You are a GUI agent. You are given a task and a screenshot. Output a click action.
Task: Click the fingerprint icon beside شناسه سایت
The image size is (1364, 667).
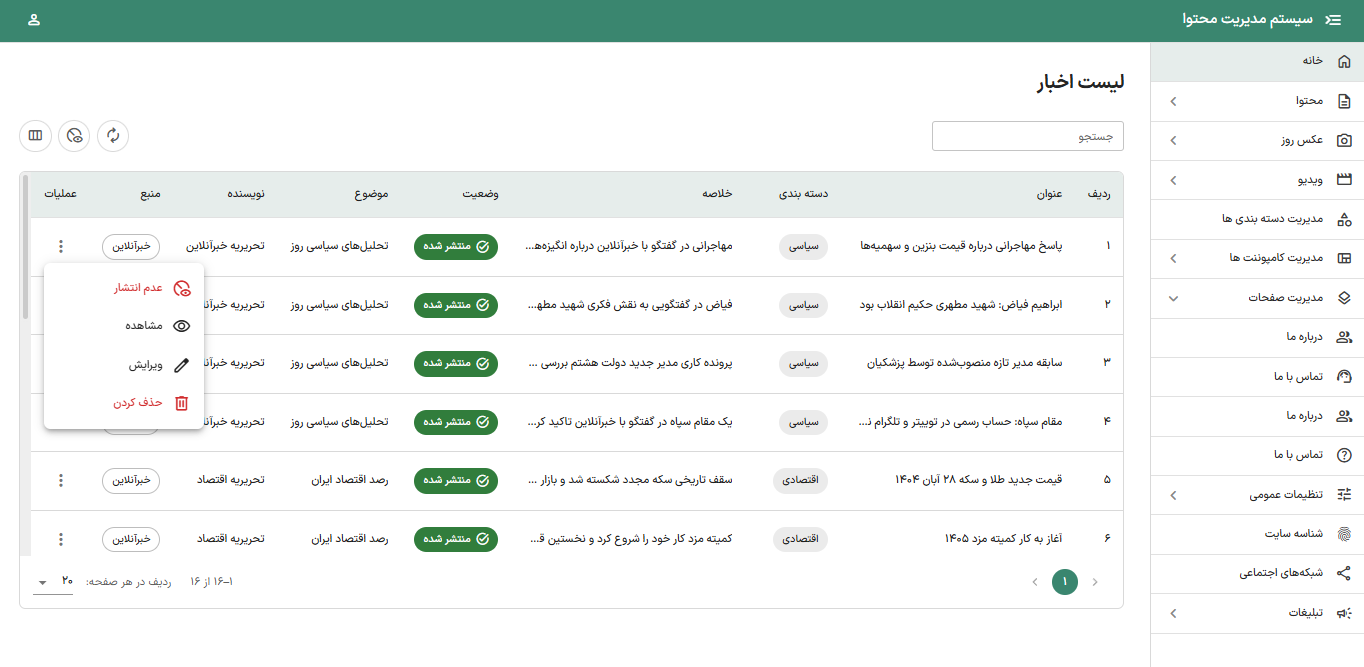click(1345, 533)
